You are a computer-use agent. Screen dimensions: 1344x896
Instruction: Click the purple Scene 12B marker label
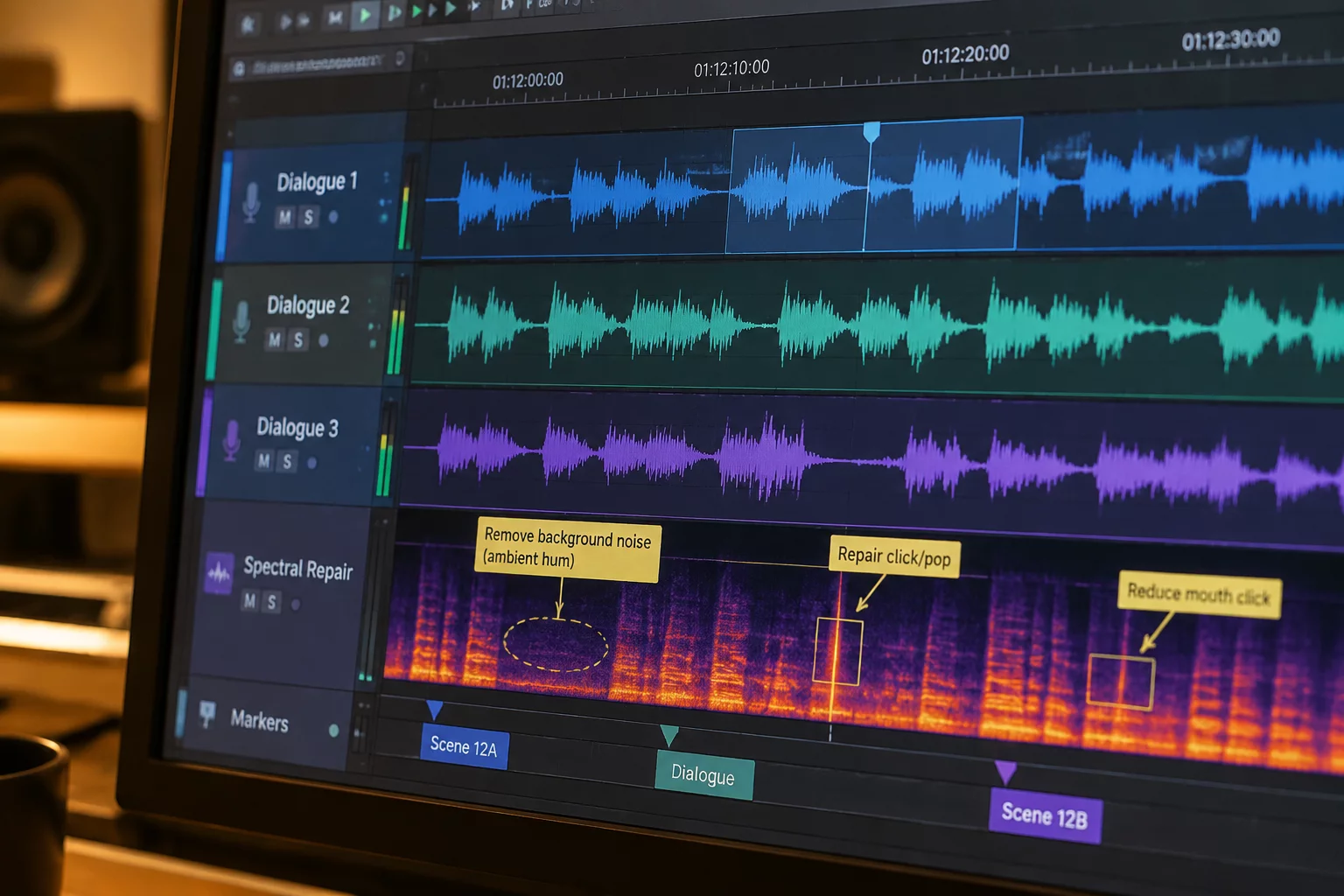(x=1045, y=816)
